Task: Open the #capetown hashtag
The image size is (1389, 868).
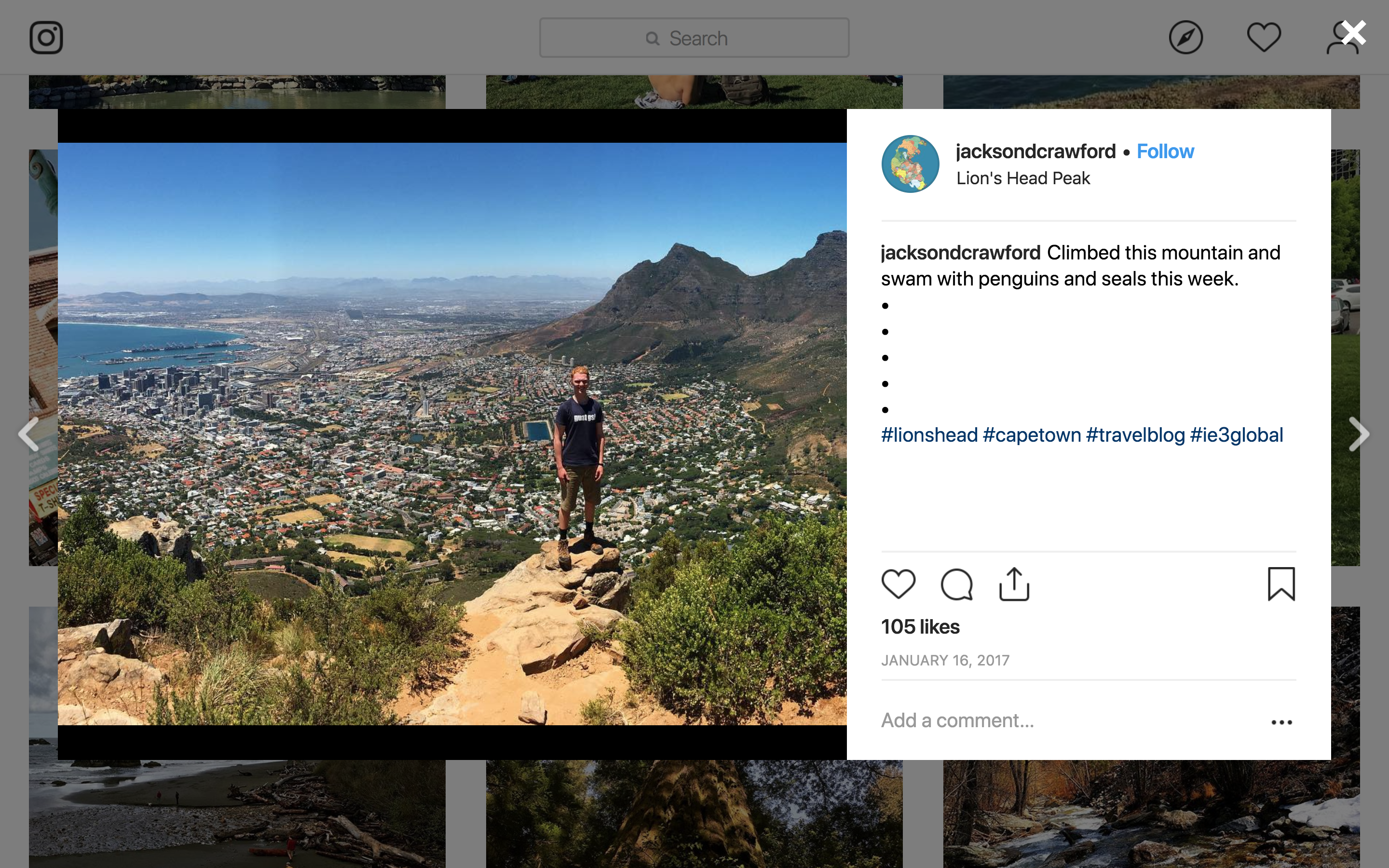Action: coord(1032,435)
